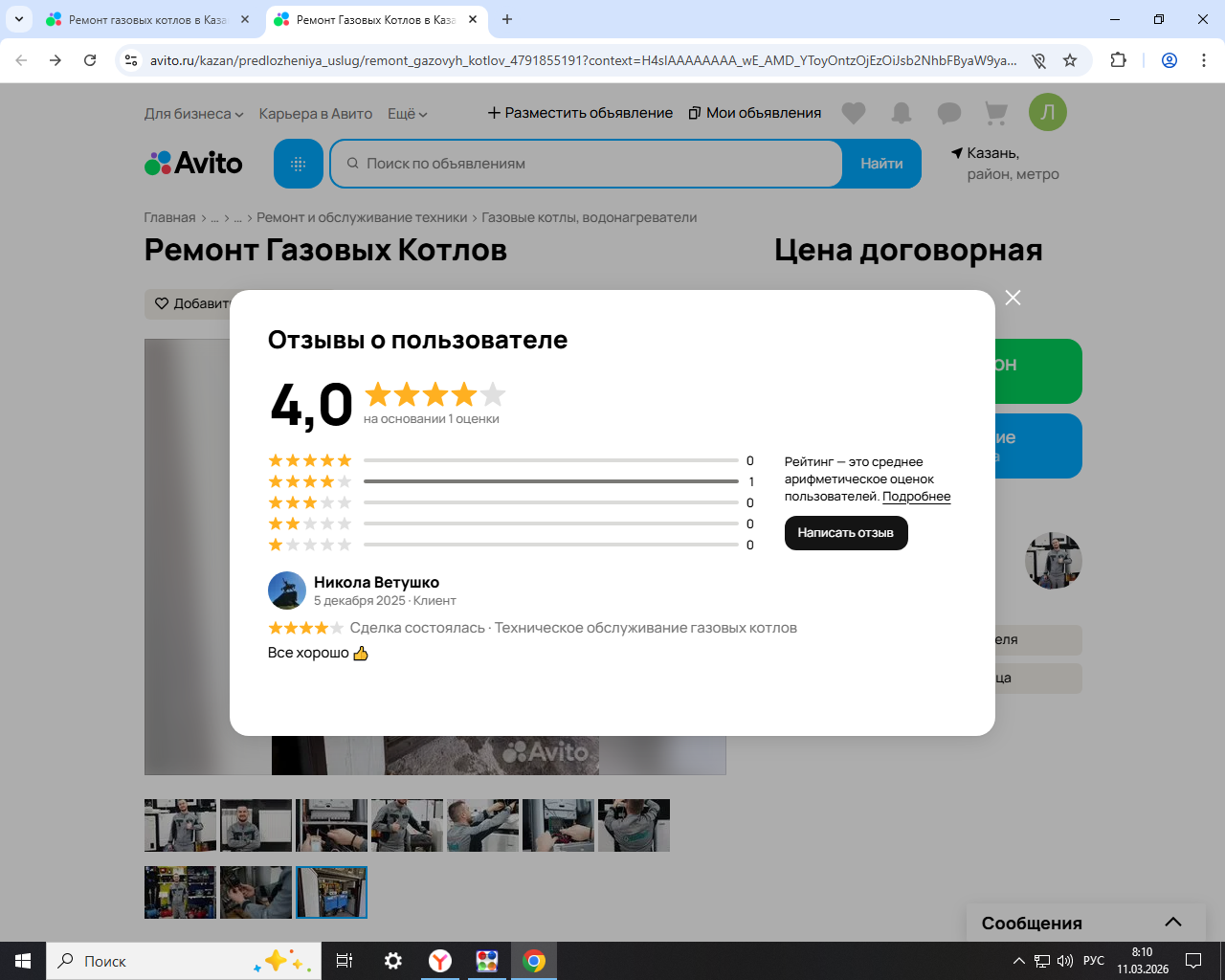This screenshot has height=980, width=1225.
Task: Go to Avito home via the logo
Action: coord(193,164)
